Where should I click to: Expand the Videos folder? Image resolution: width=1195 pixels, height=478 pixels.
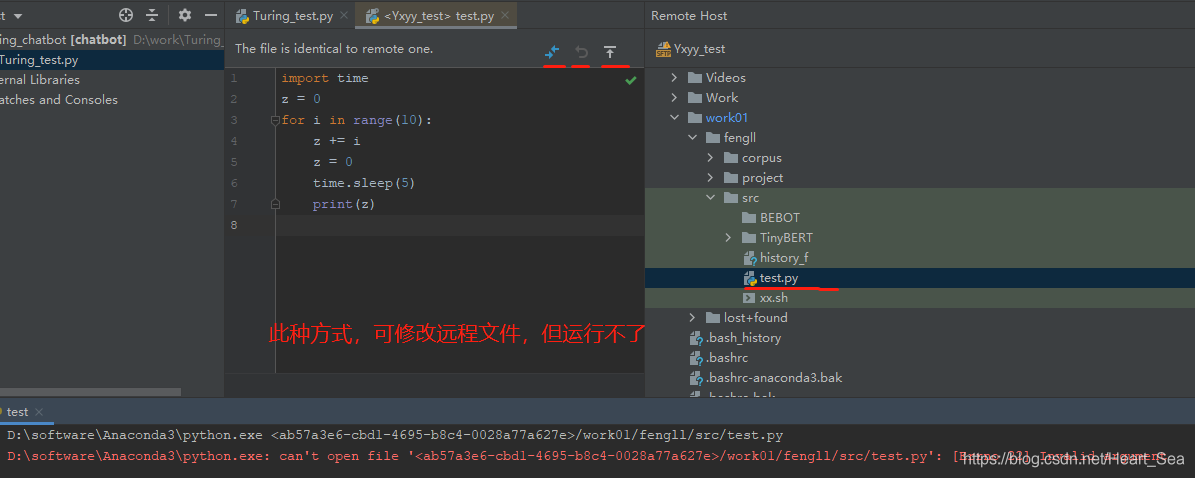click(674, 78)
